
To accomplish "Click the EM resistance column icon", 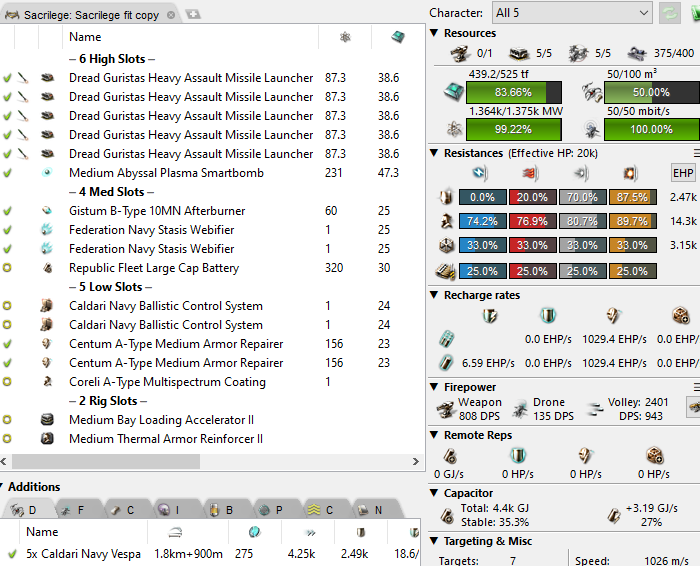I will (481, 173).
